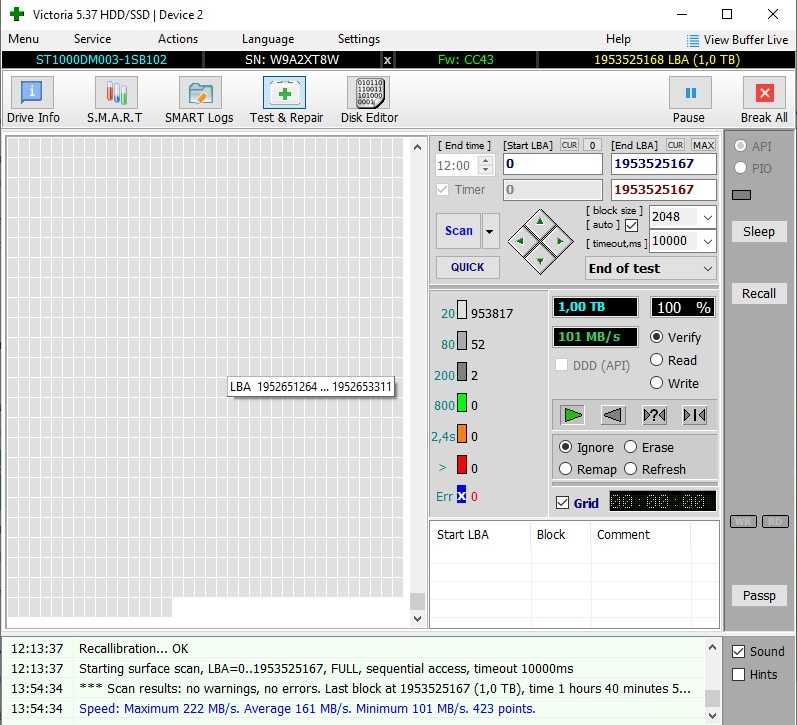Click CUR button beside Start LBA
Image resolution: width=797 pixels, height=725 pixels.
pos(569,145)
